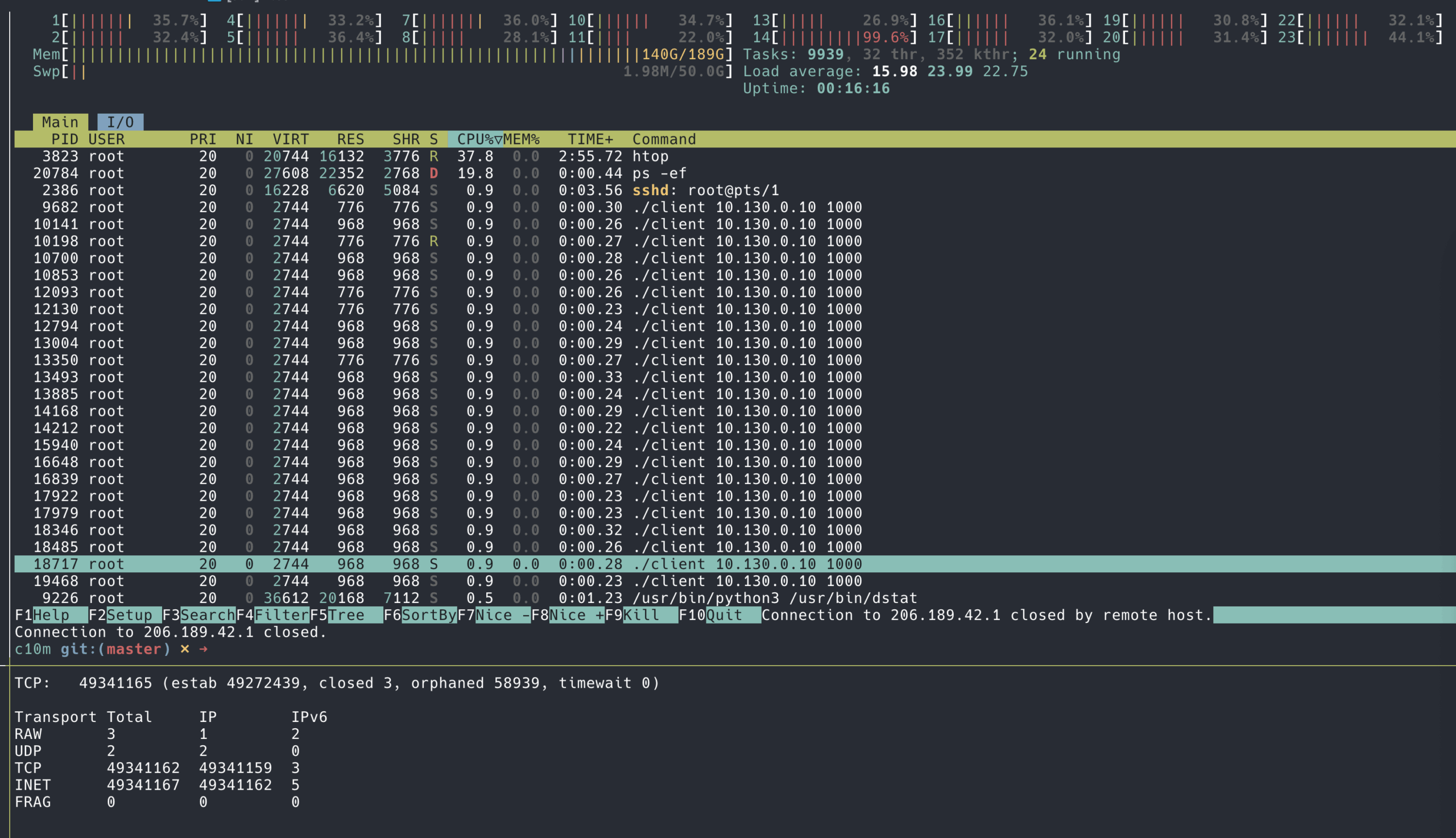Toggle Tree view via the F5 function bar

point(346,615)
